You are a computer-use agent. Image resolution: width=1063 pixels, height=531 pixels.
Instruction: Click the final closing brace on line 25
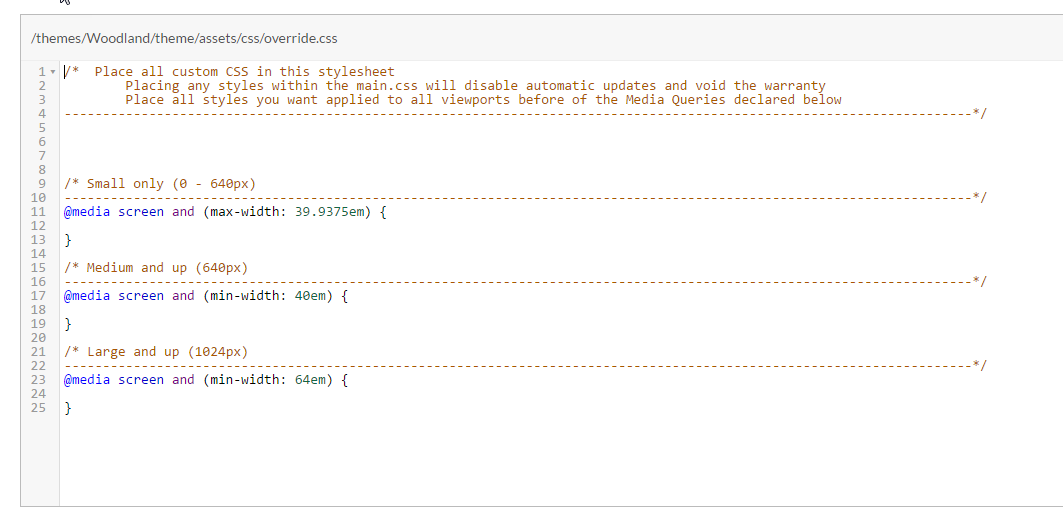click(68, 408)
